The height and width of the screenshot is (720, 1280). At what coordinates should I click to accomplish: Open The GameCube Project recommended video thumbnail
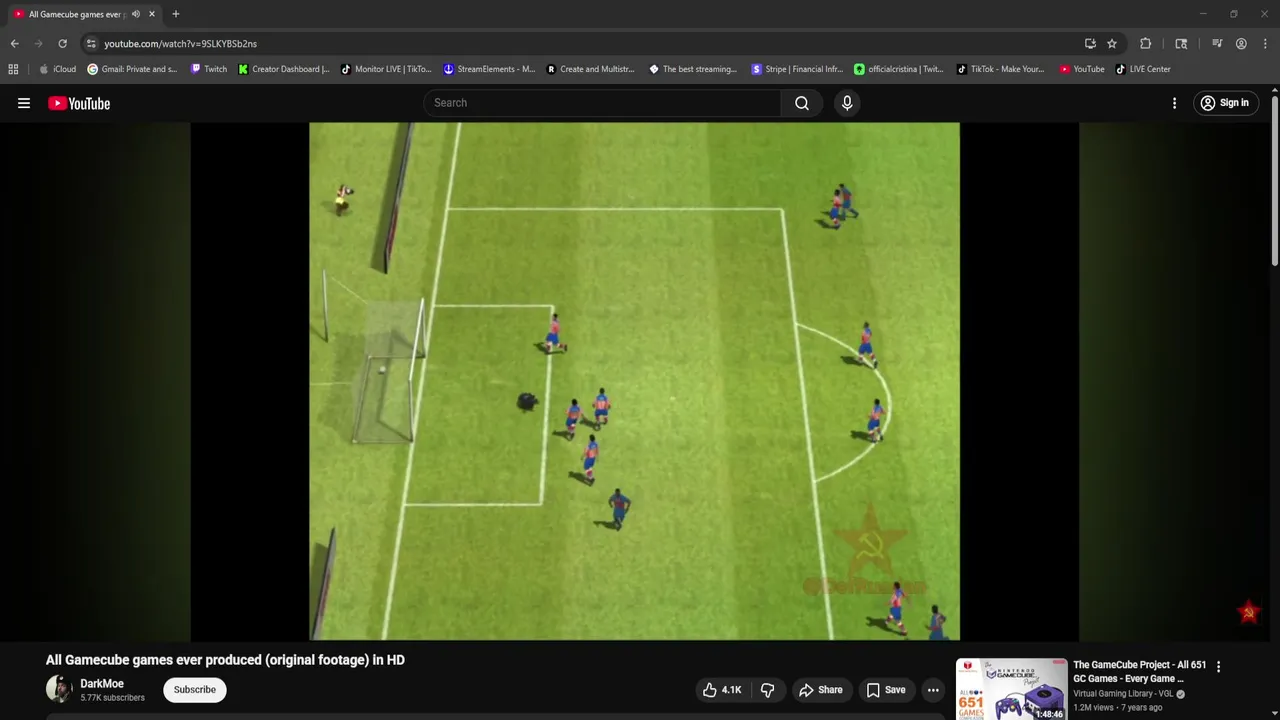coord(1011,689)
